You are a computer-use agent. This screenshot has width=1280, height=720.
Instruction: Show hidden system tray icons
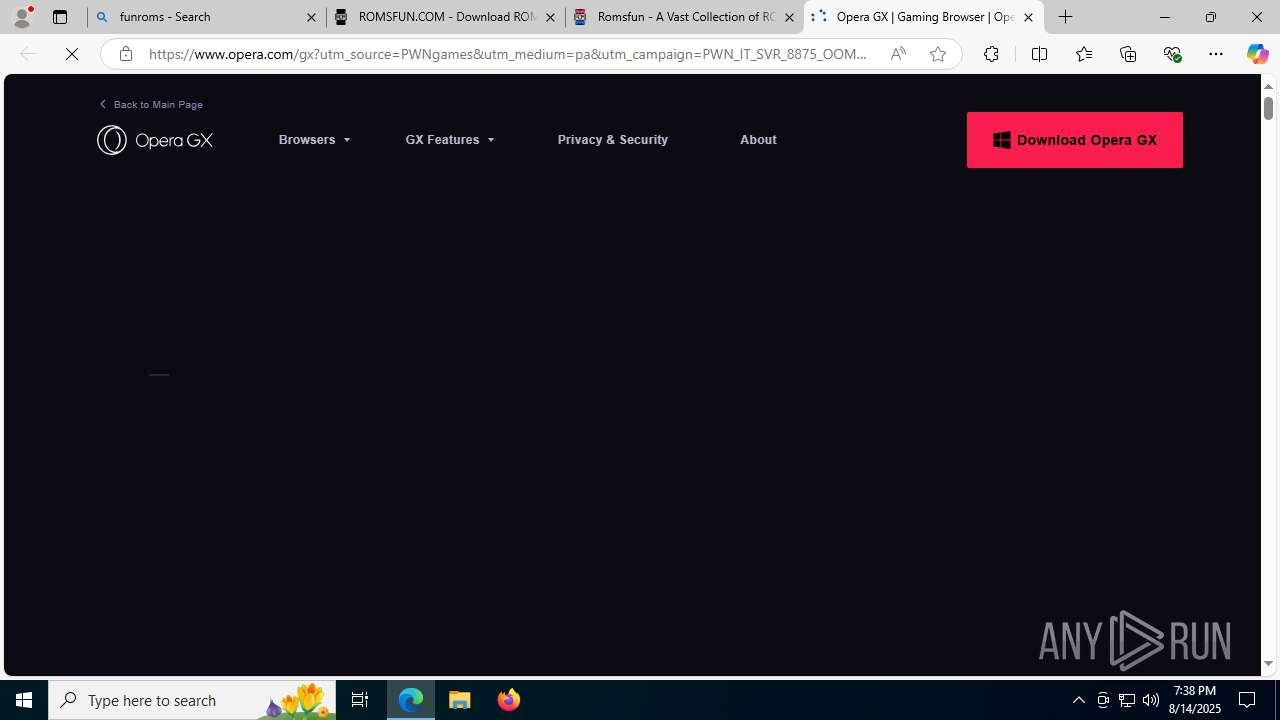1078,700
